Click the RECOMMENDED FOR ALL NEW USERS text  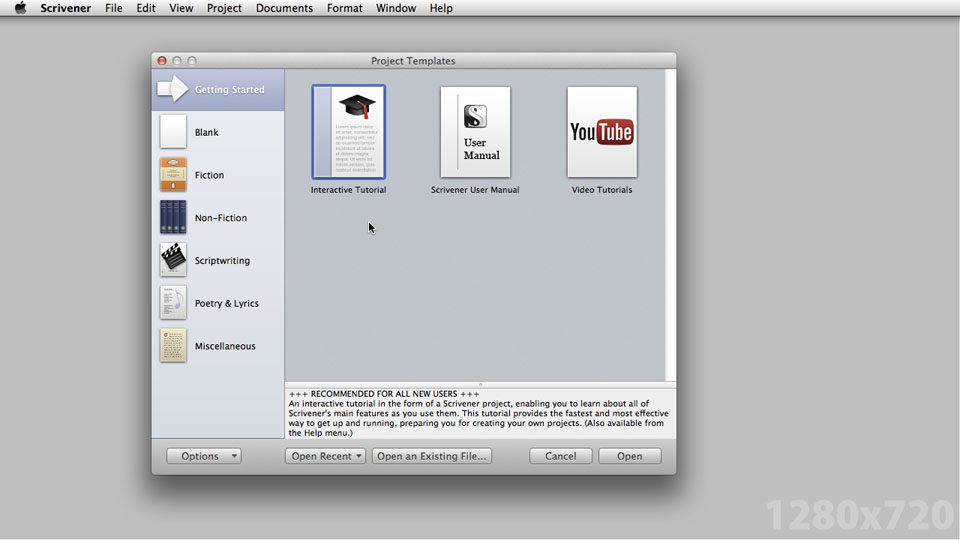[384, 394]
